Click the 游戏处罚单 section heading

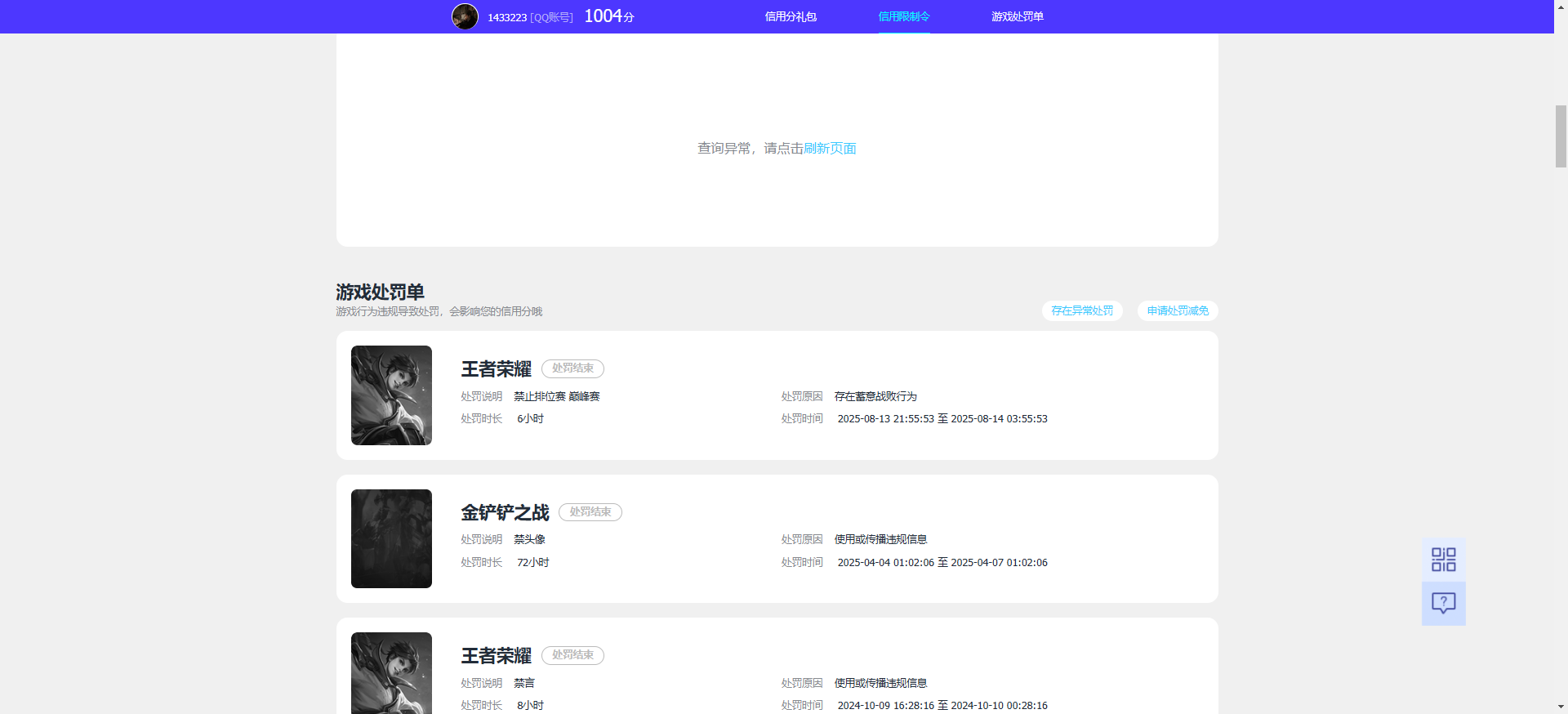[x=380, y=292]
